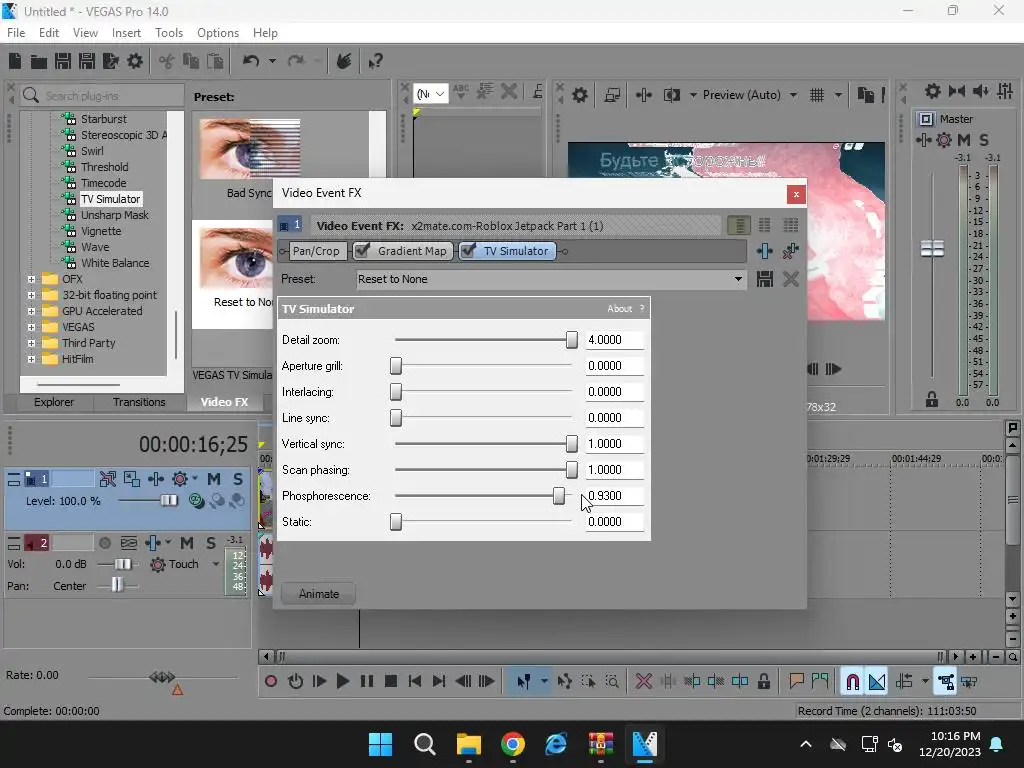Mute video track 1
1024x768 pixels.
pyautogui.click(x=214, y=479)
